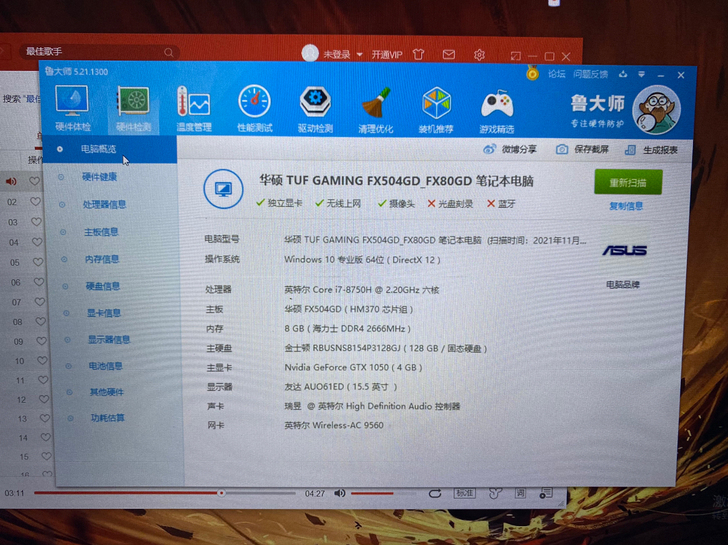Like track 08 heart in music player

pyautogui.click(x=41, y=321)
